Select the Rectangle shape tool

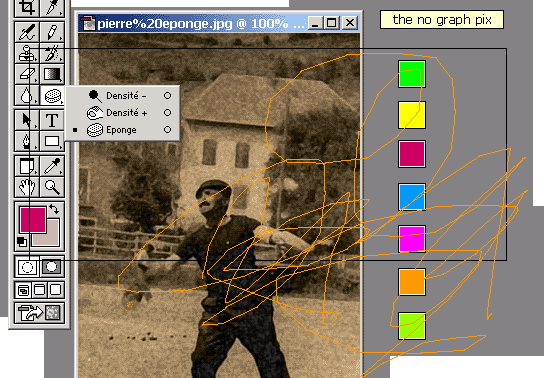coord(52,141)
